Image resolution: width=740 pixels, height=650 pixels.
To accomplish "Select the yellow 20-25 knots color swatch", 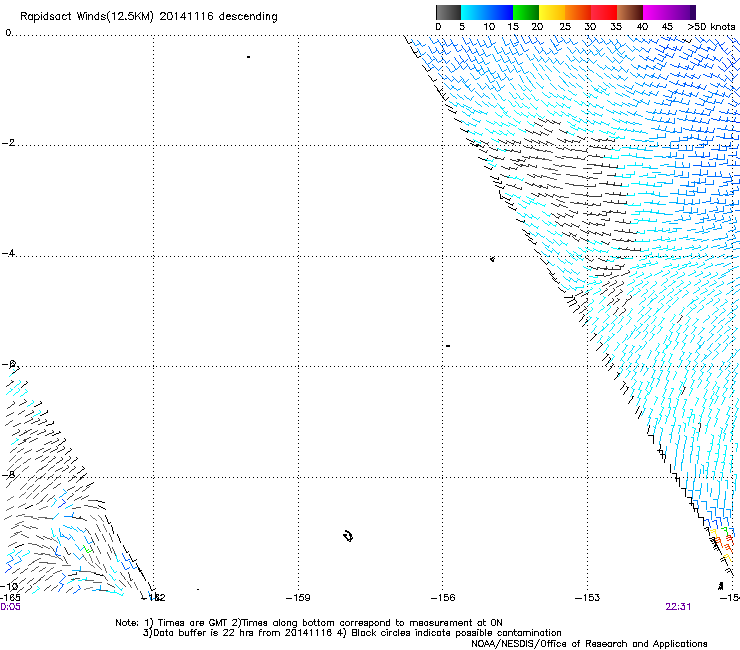I will point(552,12).
